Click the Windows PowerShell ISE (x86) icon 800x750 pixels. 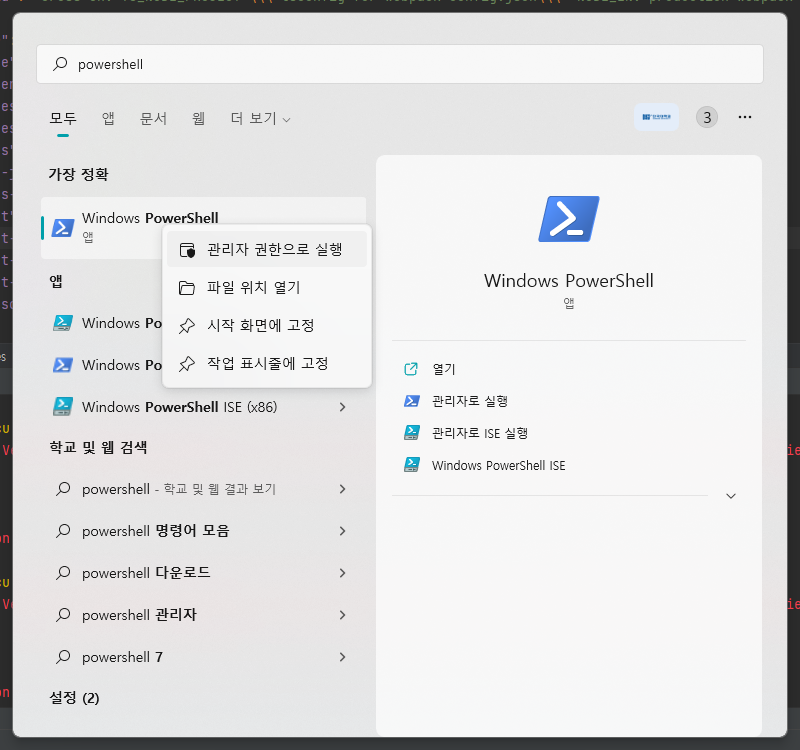(x=63, y=407)
